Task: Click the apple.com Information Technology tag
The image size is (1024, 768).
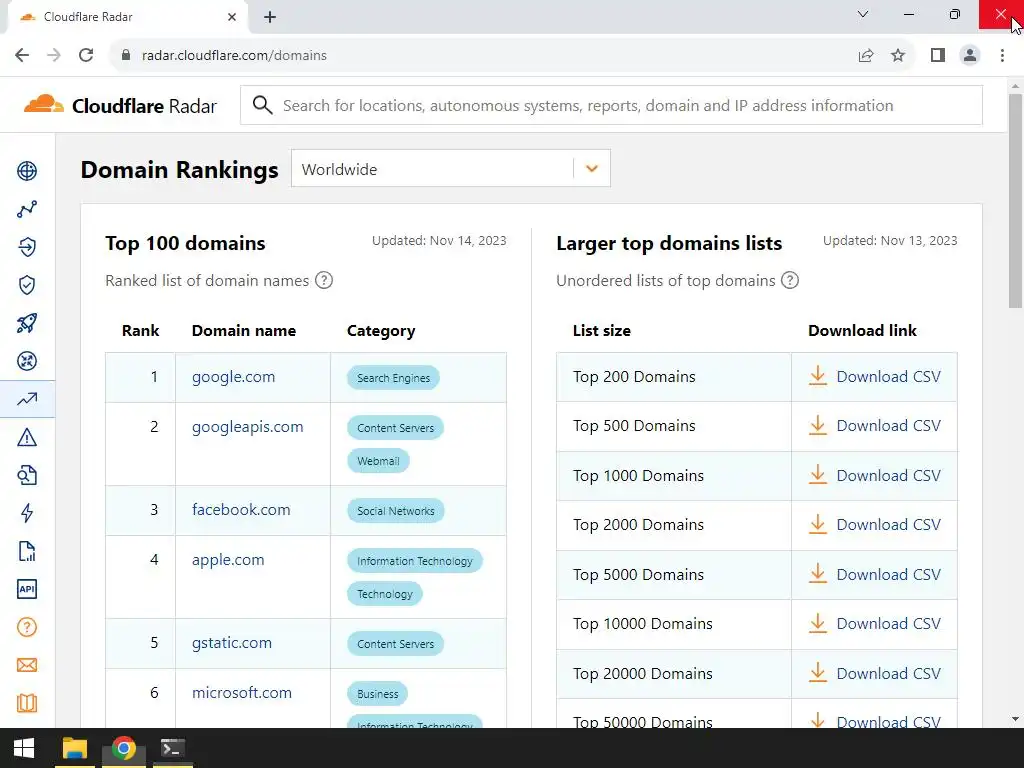Action: (415, 561)
